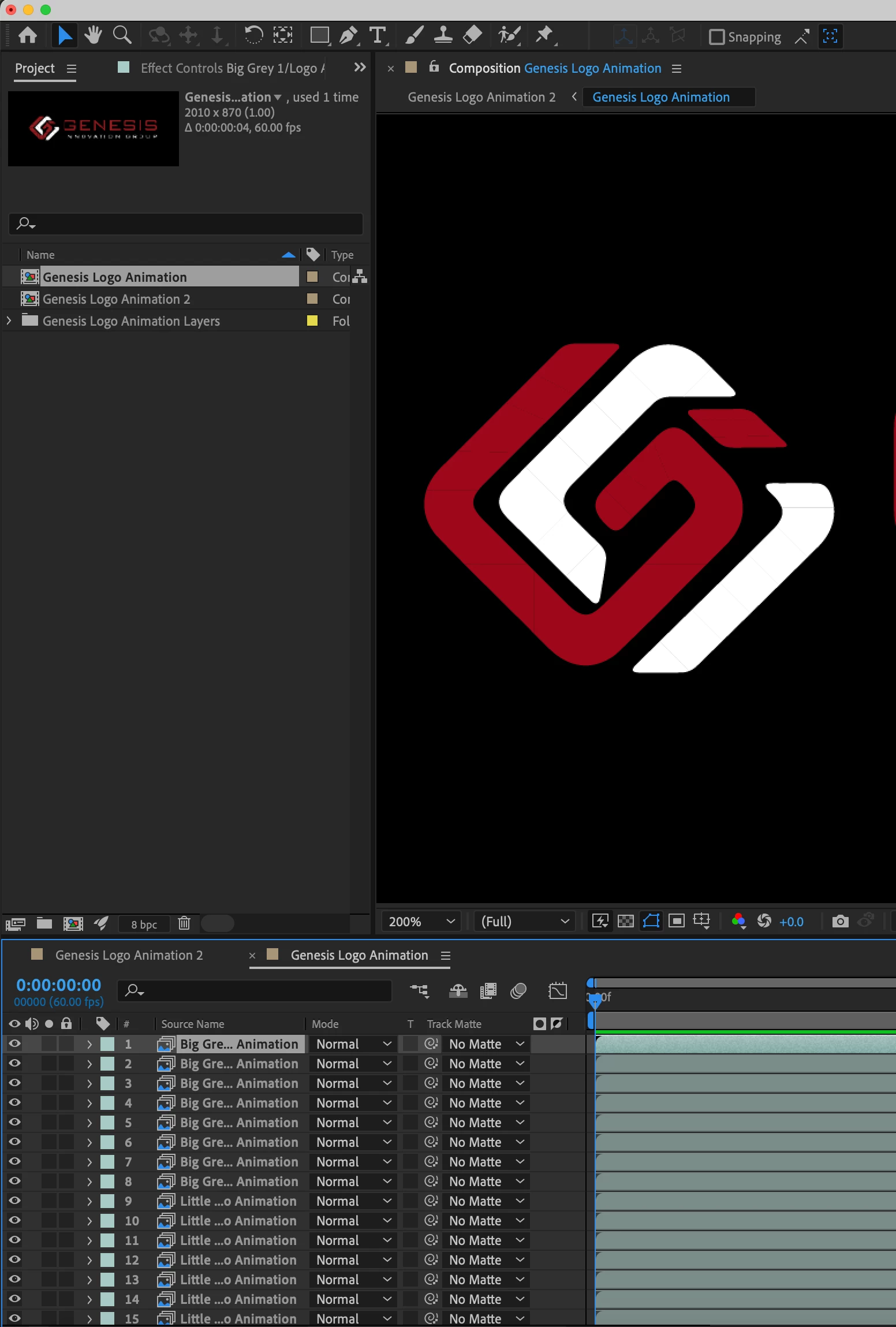Delete selected project item with trash icon
Screen dimensions: 896x1327
pyautogui.click(x=184, y=923)
